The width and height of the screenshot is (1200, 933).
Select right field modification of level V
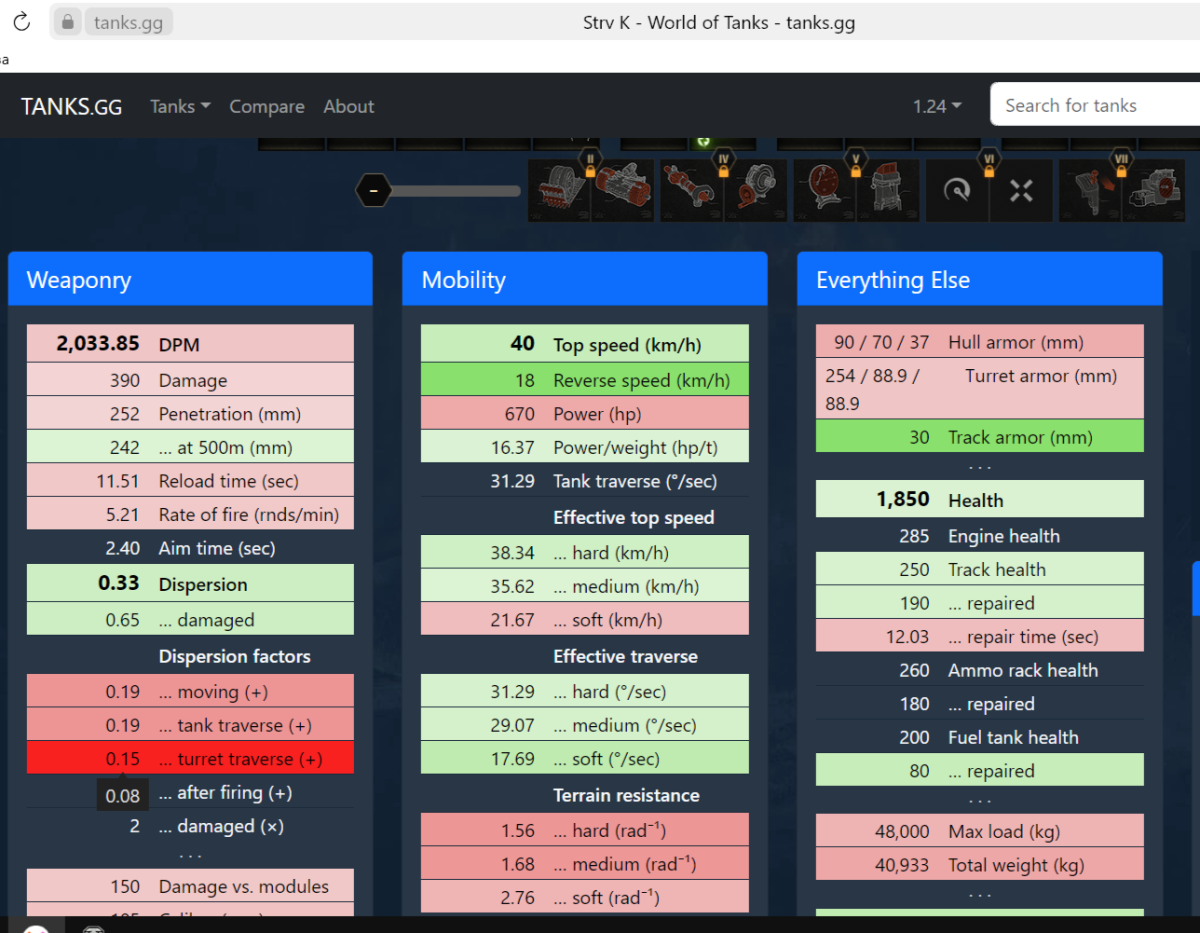887,191
